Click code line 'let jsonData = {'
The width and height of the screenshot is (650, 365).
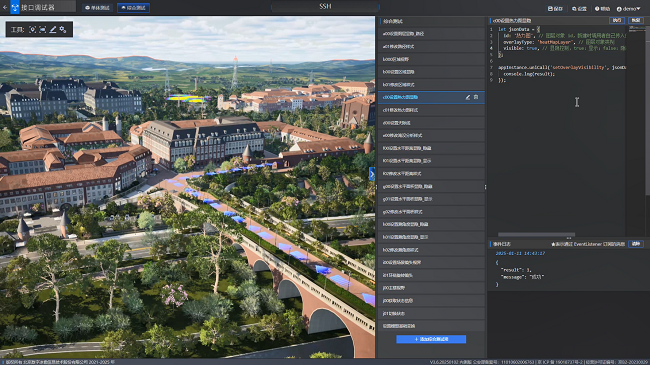coord(519,29)
